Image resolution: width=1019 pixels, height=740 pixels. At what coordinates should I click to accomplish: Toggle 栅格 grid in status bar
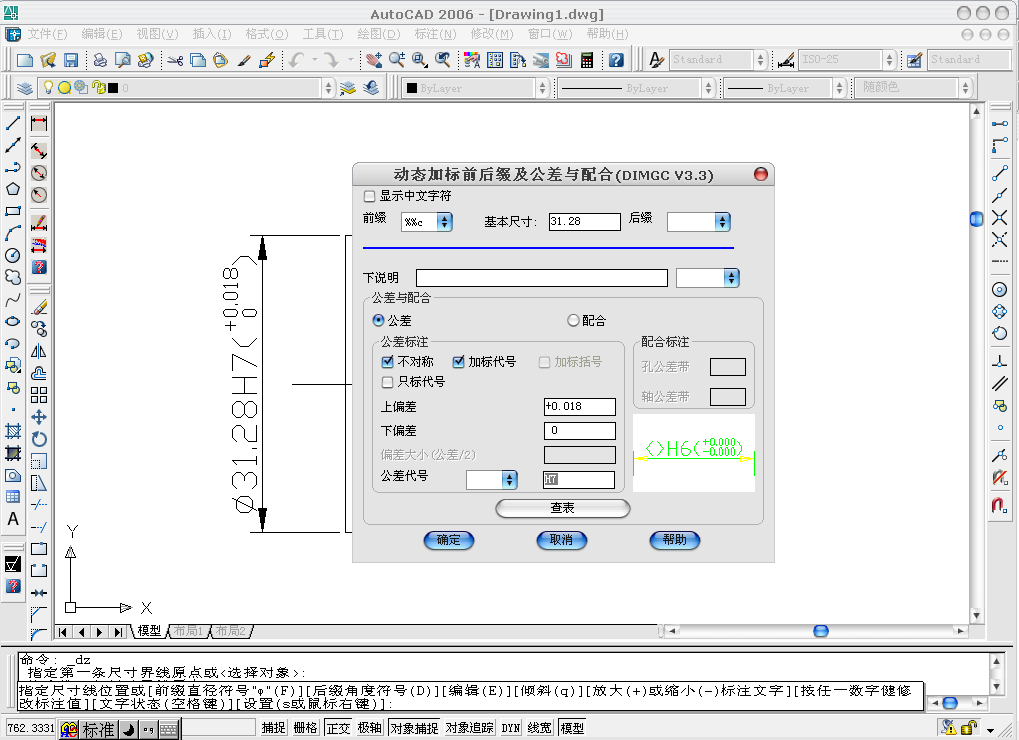[x=305, y=728]
